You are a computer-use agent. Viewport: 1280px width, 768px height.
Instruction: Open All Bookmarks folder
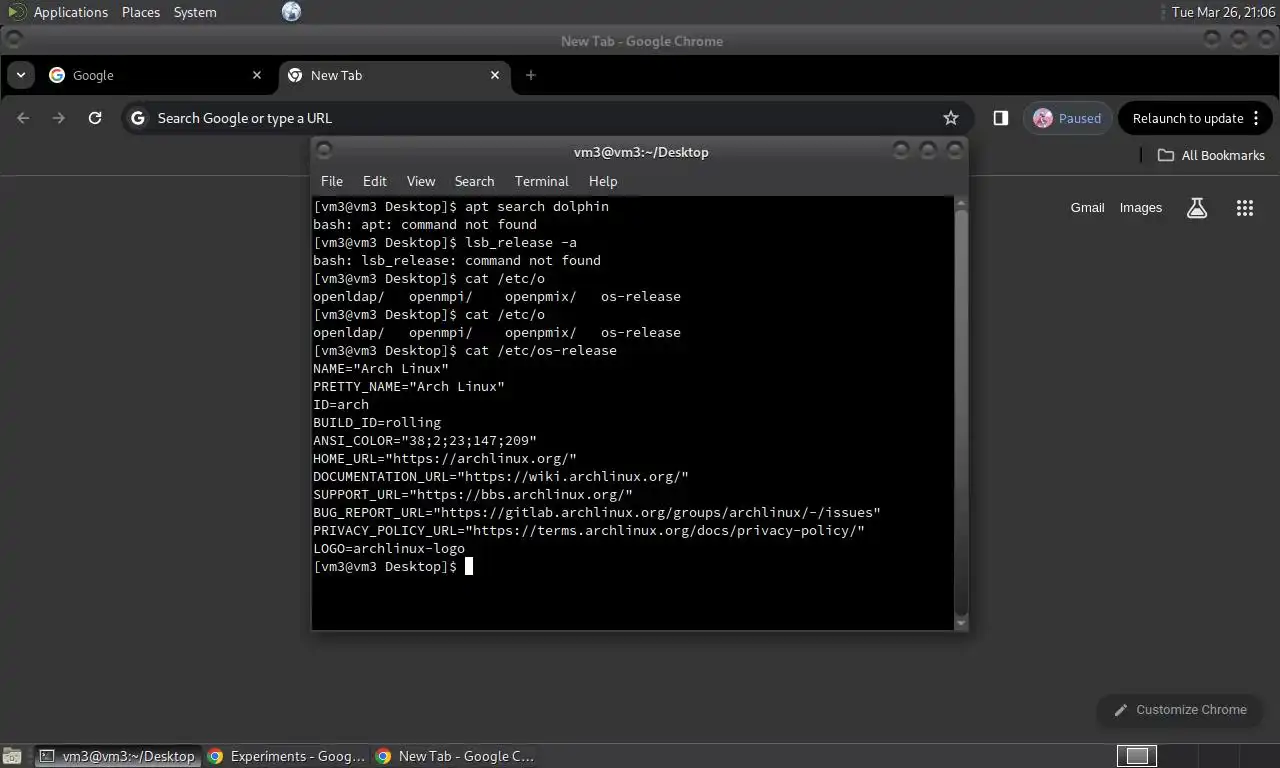point(1211,155)
